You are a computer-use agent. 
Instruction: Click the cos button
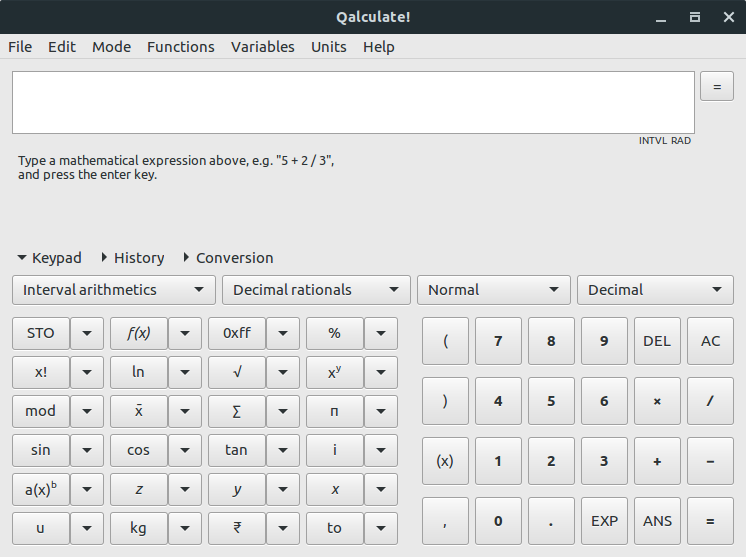(139, 450)
